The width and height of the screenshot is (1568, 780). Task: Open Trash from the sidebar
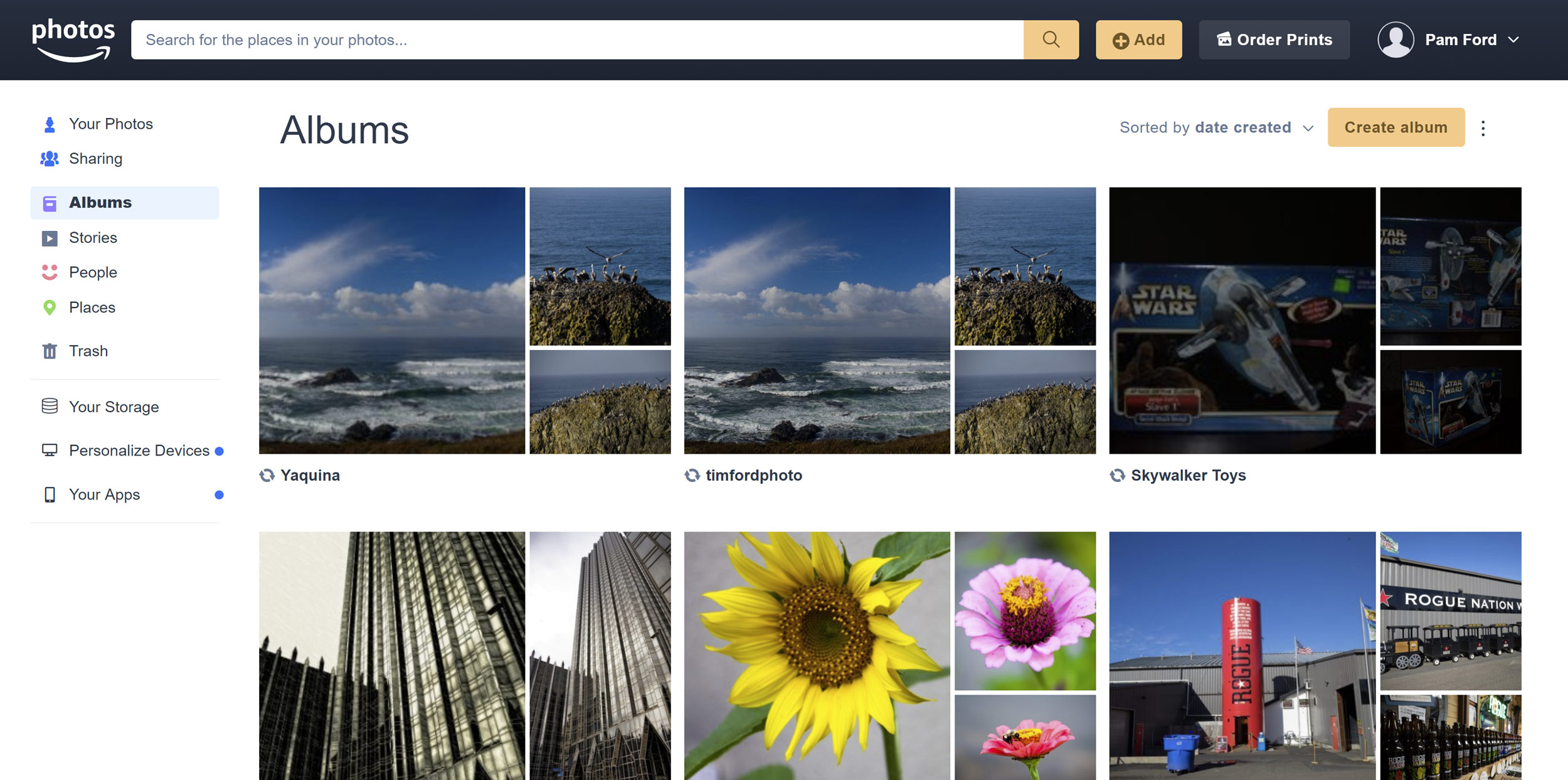pos(88,351)
